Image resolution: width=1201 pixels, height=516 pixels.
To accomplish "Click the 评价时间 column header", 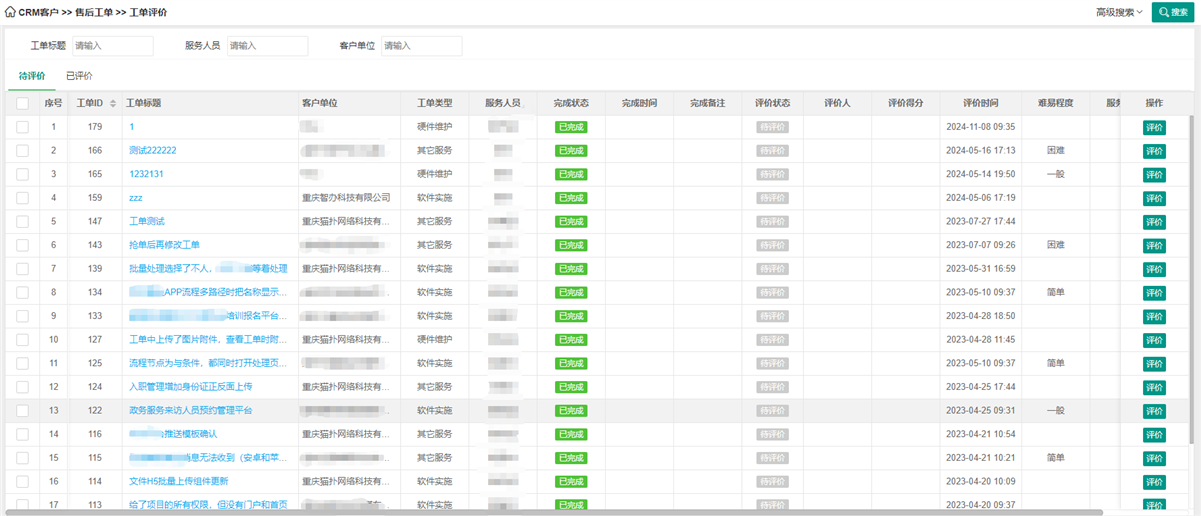I will 980,103.
